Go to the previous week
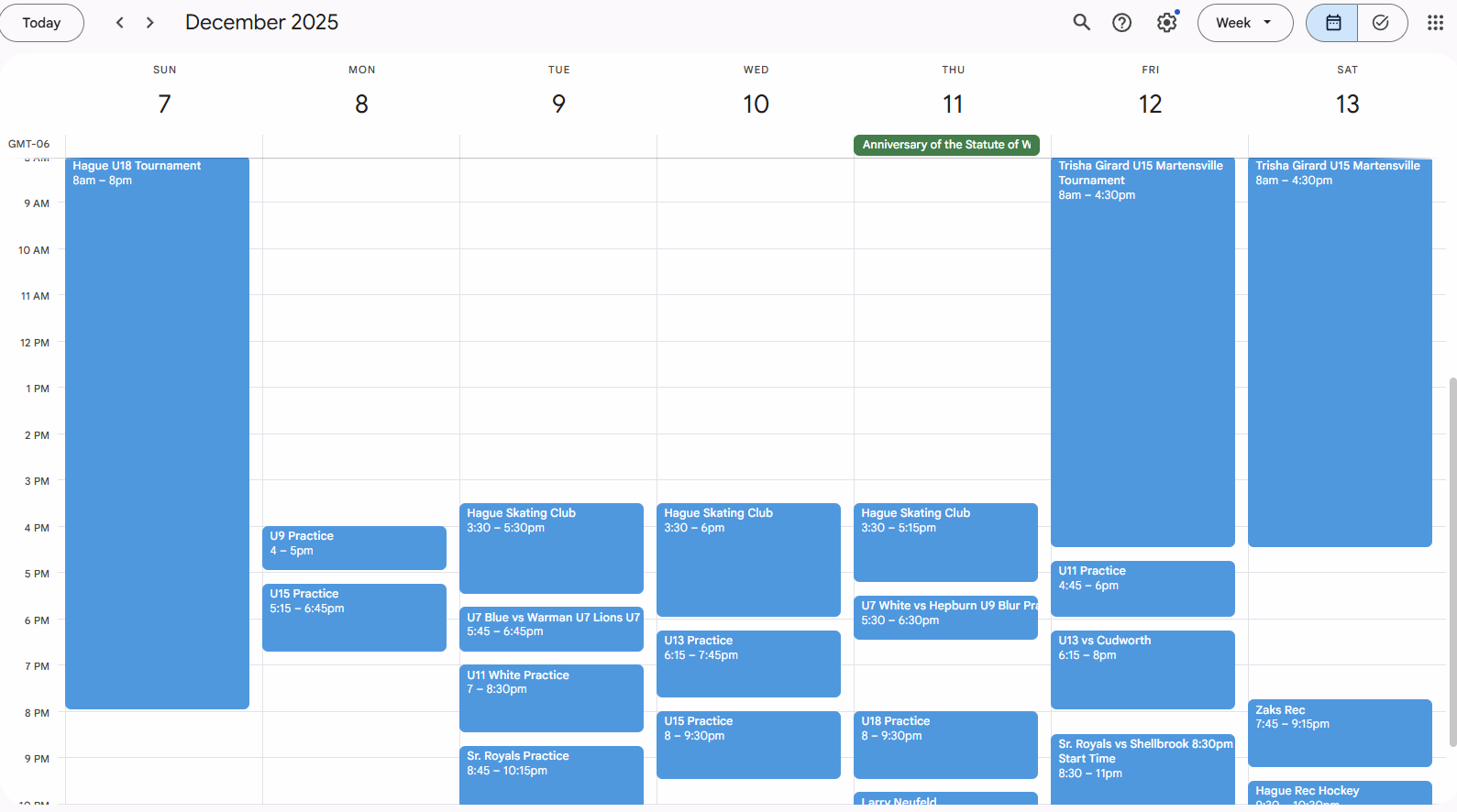Screen dimensions: 1457x812 point(119,23)
